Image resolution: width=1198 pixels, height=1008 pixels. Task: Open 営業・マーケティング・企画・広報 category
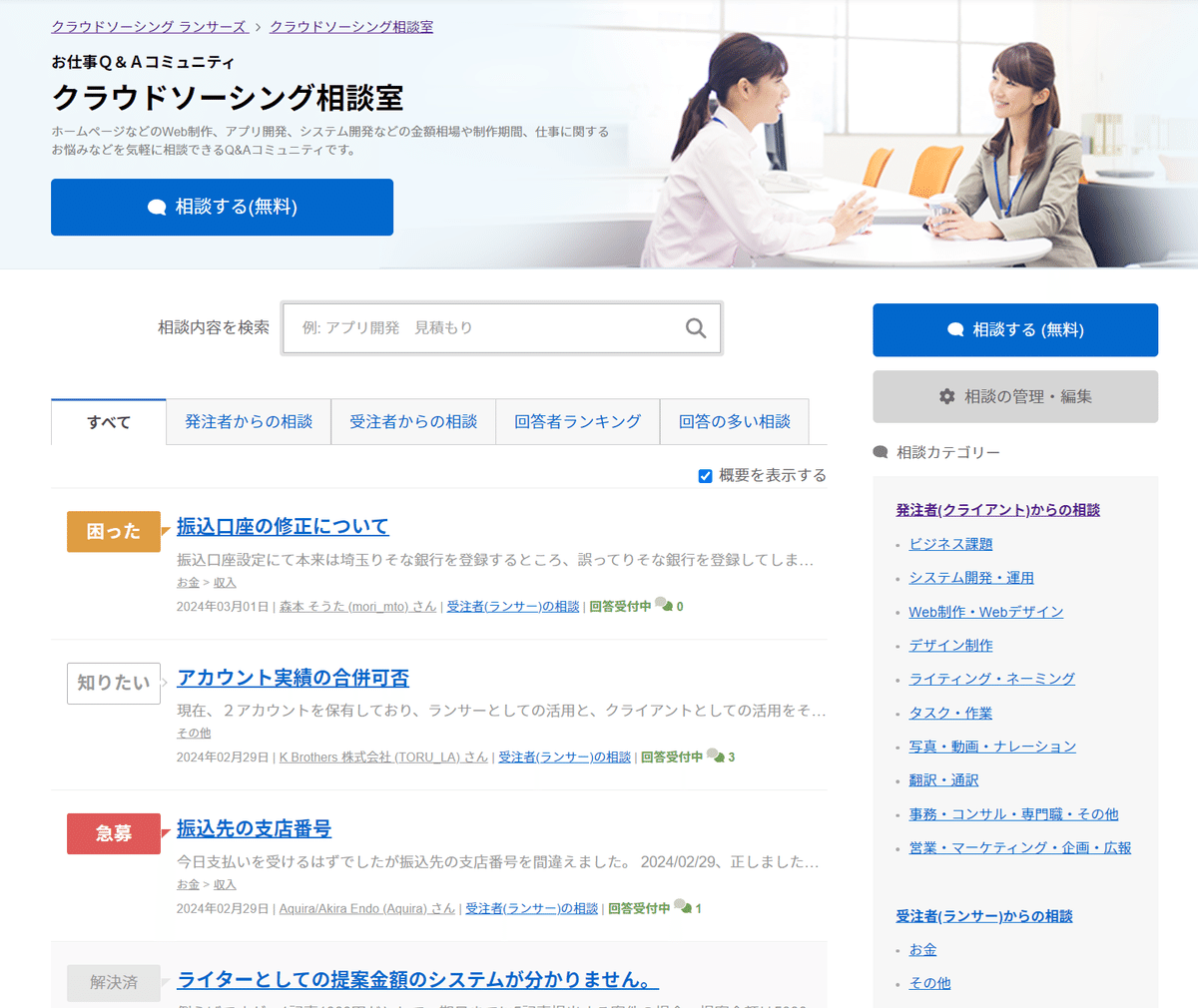tap(1020, 848)
